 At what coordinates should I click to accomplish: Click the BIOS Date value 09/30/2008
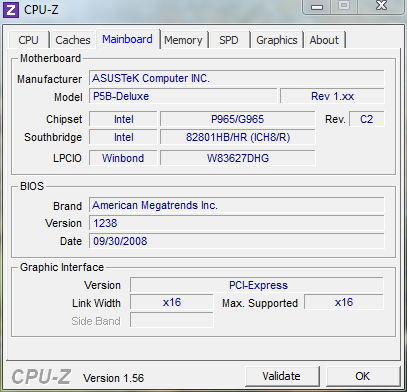(x=237, y=241)
